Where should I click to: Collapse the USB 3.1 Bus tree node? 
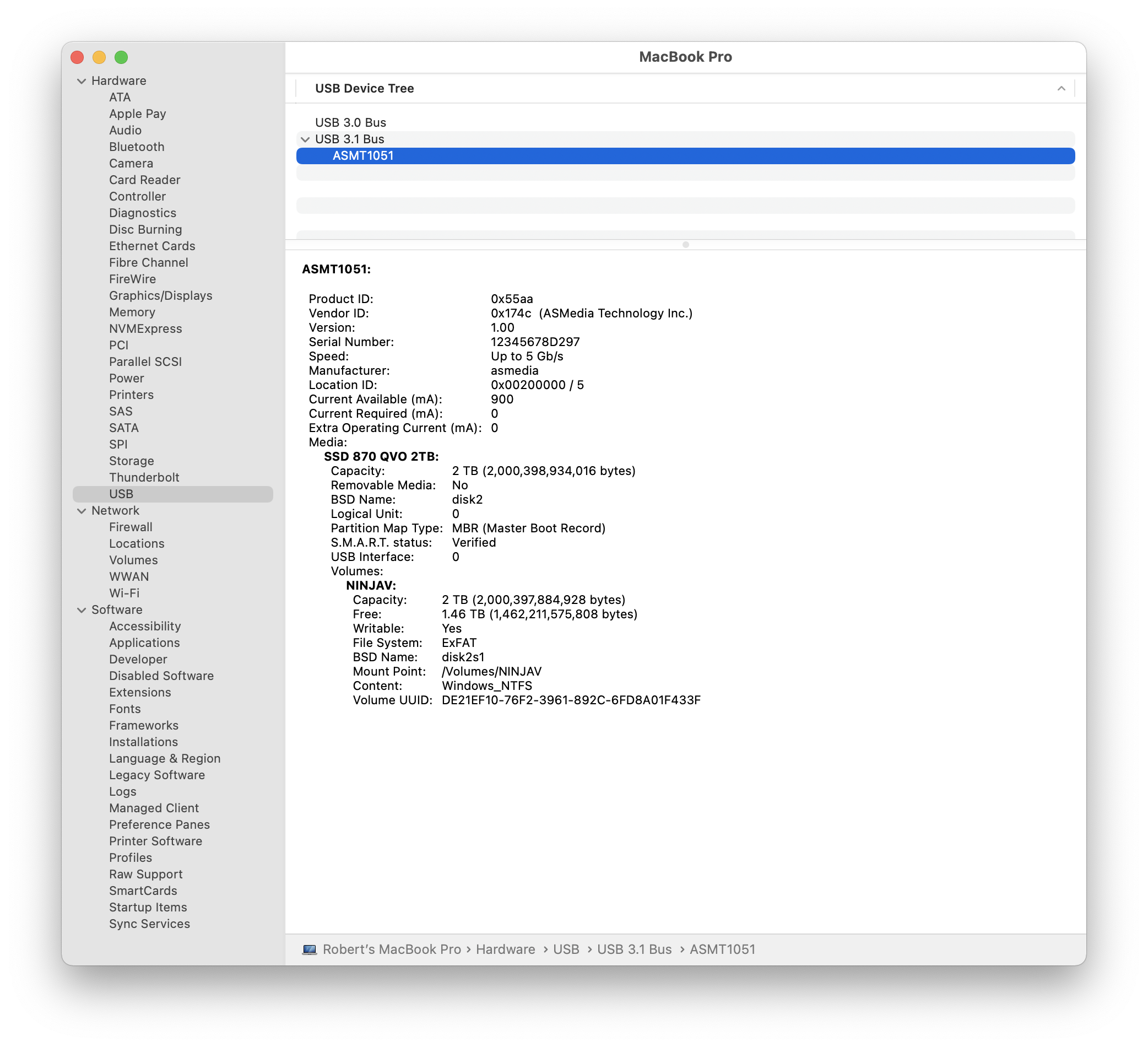(x=305, y=139)
